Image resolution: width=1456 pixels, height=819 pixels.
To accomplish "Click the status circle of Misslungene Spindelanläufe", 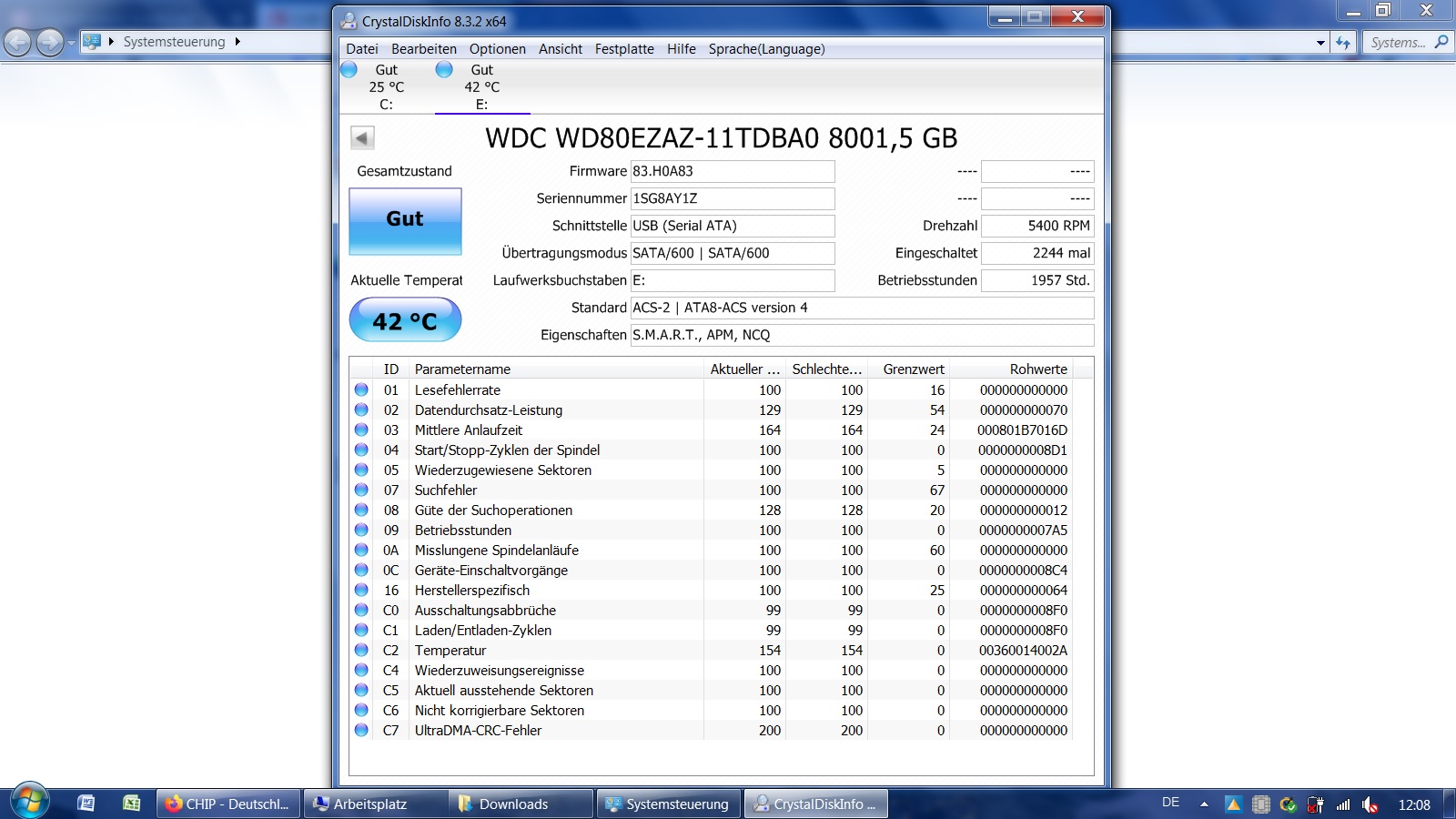I will [x=361, y=550].
